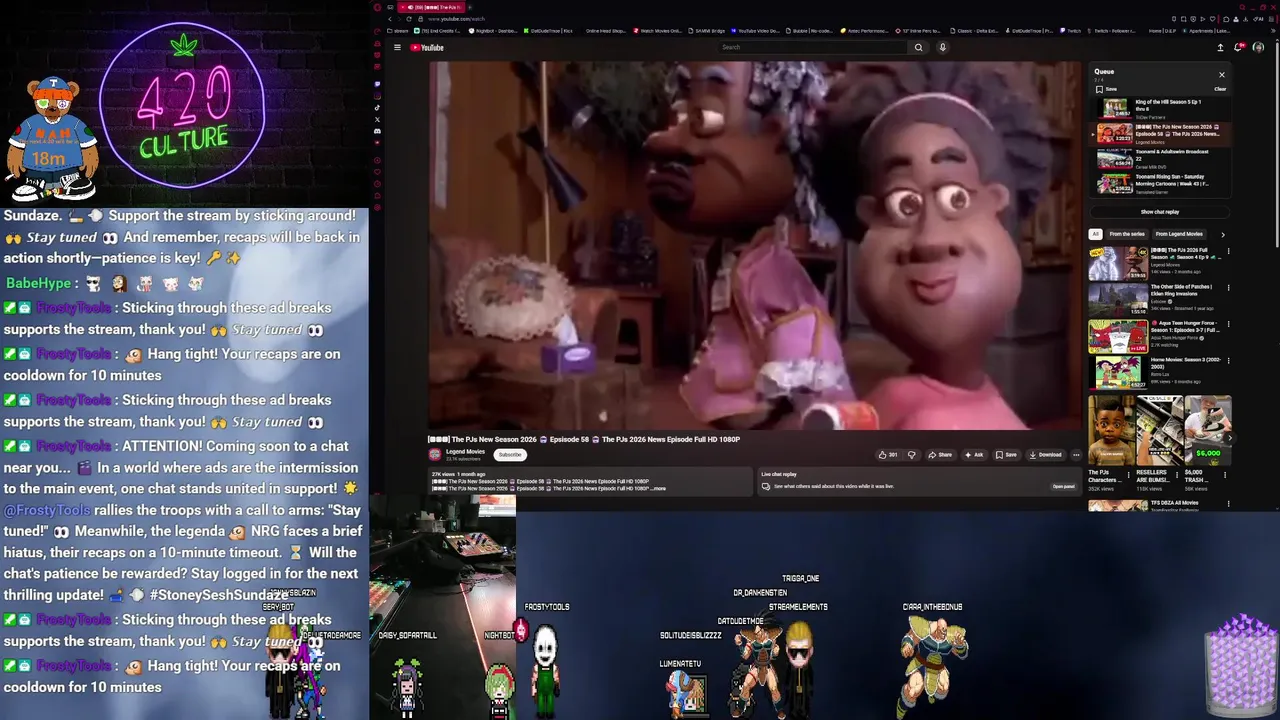1280x720 pixels.
Task: Open the YouTube notifications bell
Action: click(x=1239, y=47)
